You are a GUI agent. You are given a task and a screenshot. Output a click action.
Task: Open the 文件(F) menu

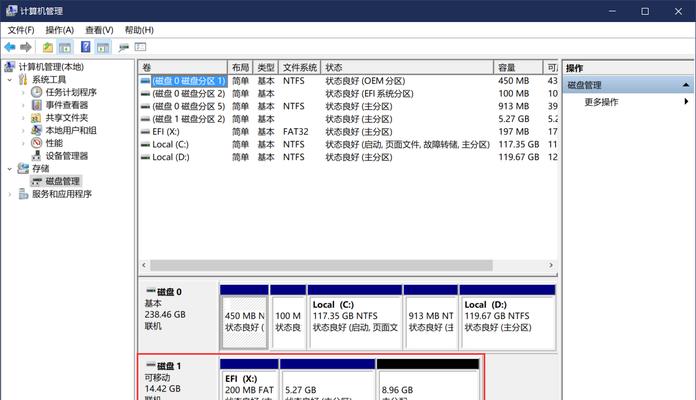click(x=21, y=30)
